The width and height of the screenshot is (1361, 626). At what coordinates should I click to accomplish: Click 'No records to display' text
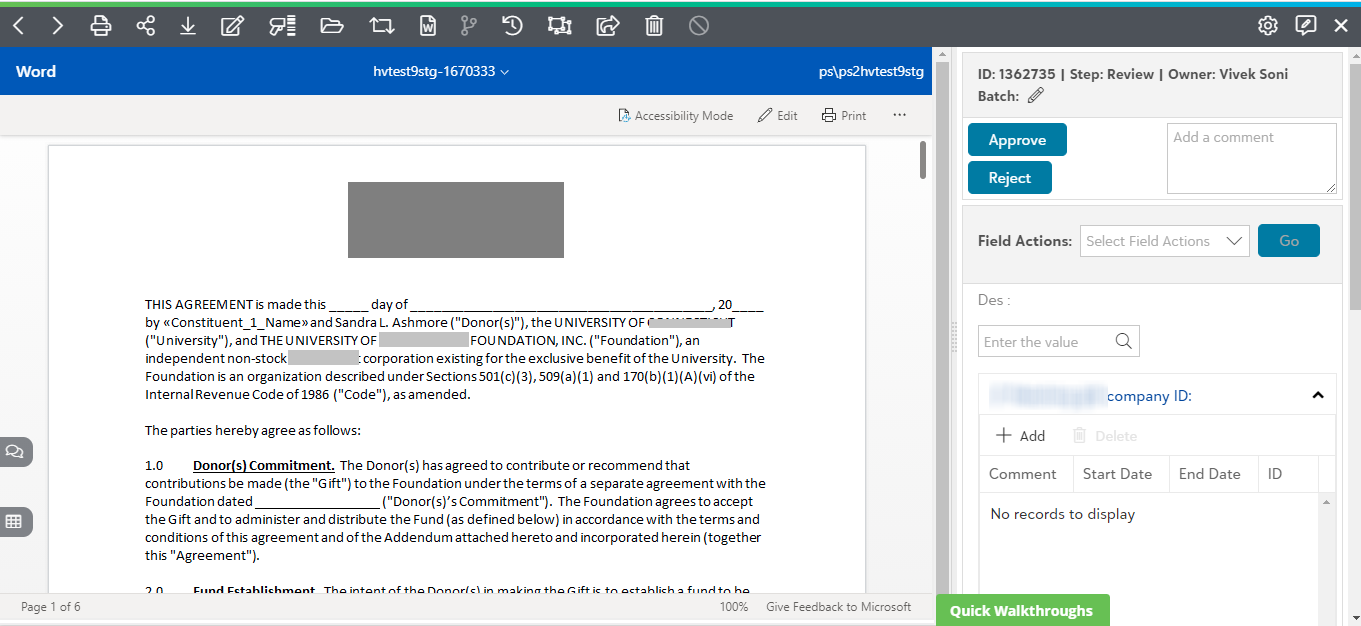tap(1063, 514)
